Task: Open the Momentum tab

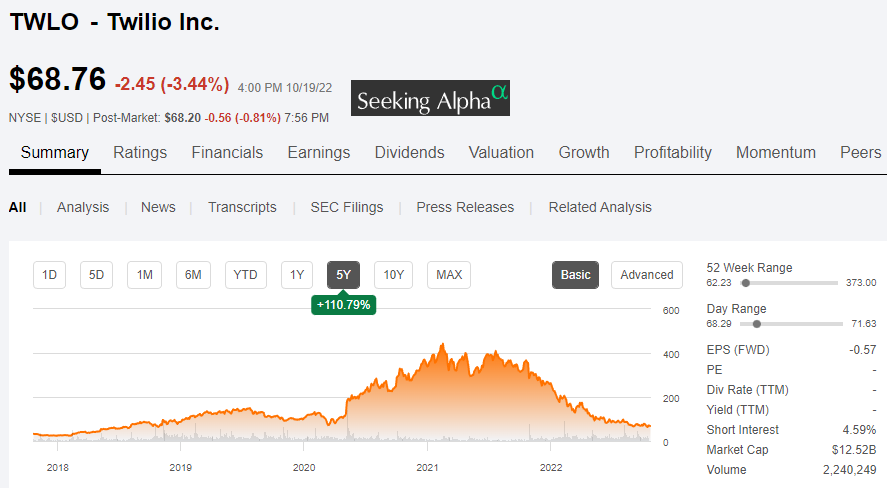Action: (776, 153)
